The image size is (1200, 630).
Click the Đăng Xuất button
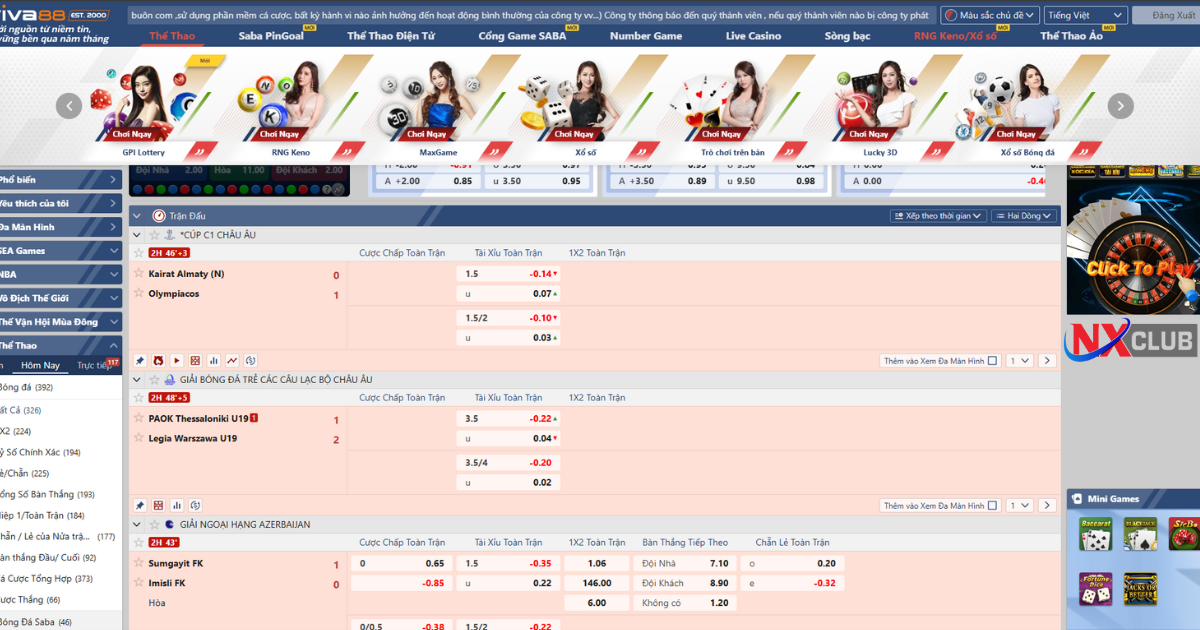tap(1168, 15)
